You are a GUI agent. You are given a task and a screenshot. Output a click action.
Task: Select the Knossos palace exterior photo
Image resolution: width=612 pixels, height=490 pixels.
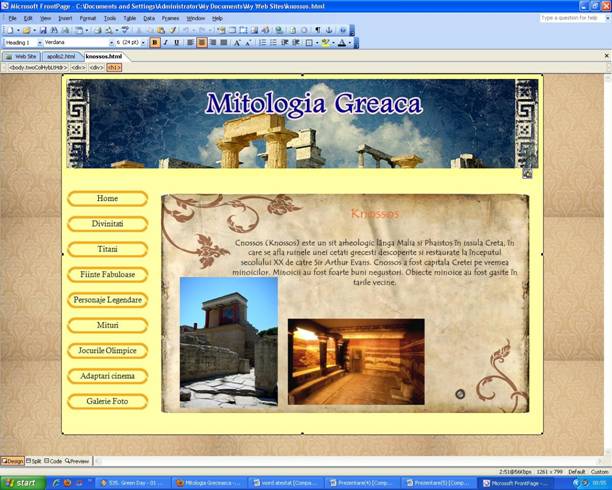click(x=229, y=342)
